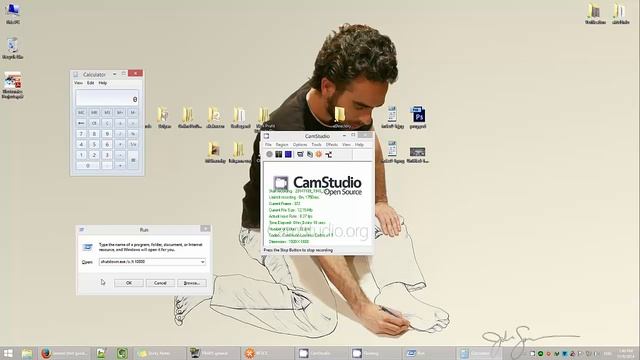640x360 pixels.
Task: Click Browse... in the Run dialog
Action: (192, 283)
